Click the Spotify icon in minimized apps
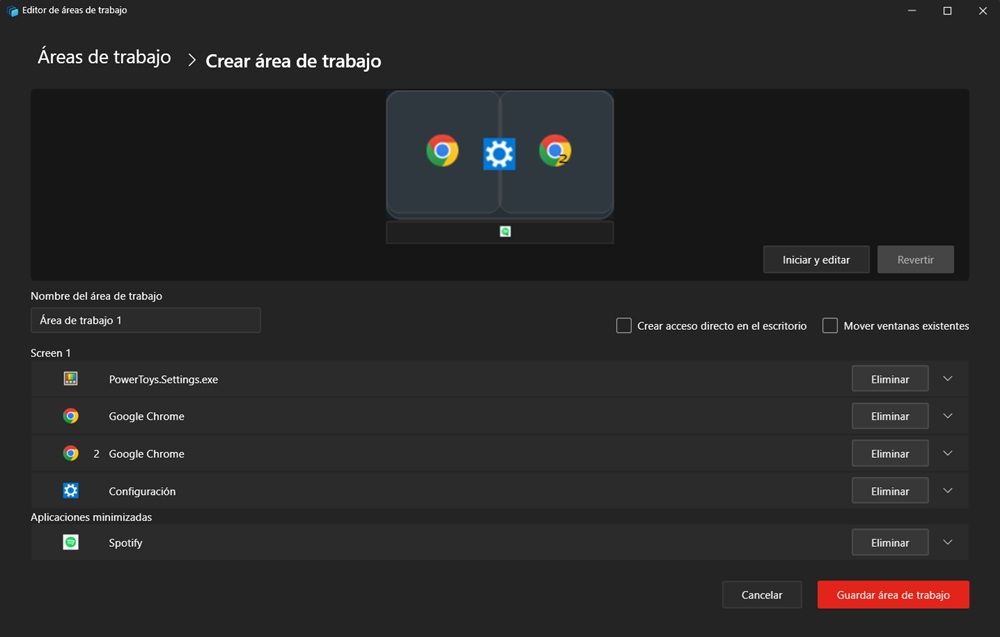This screenshot has width=1000, height=637. click(x=71, y=542)
